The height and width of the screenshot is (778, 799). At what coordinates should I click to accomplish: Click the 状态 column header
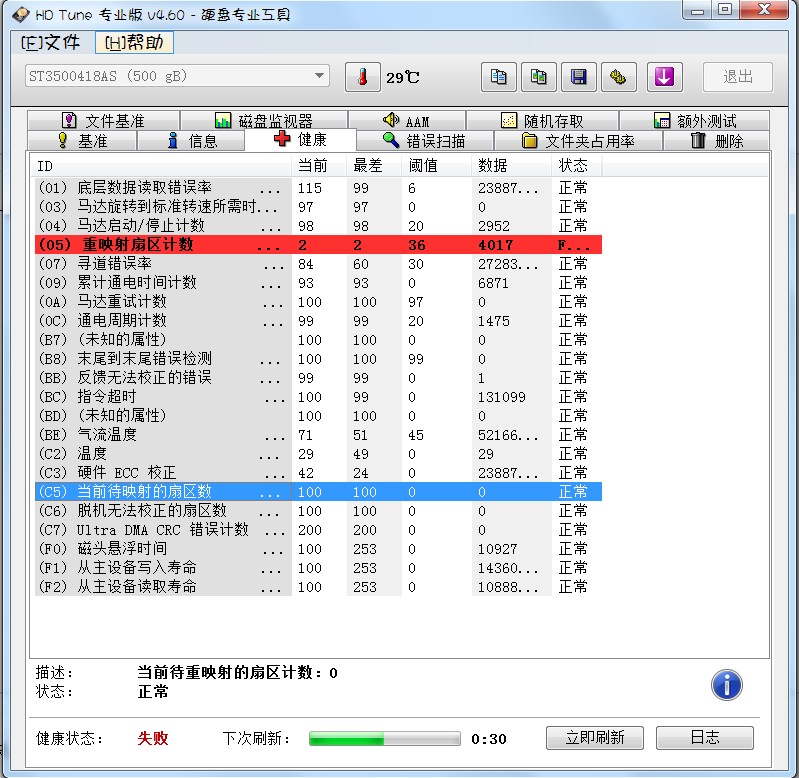pos(577,166)
